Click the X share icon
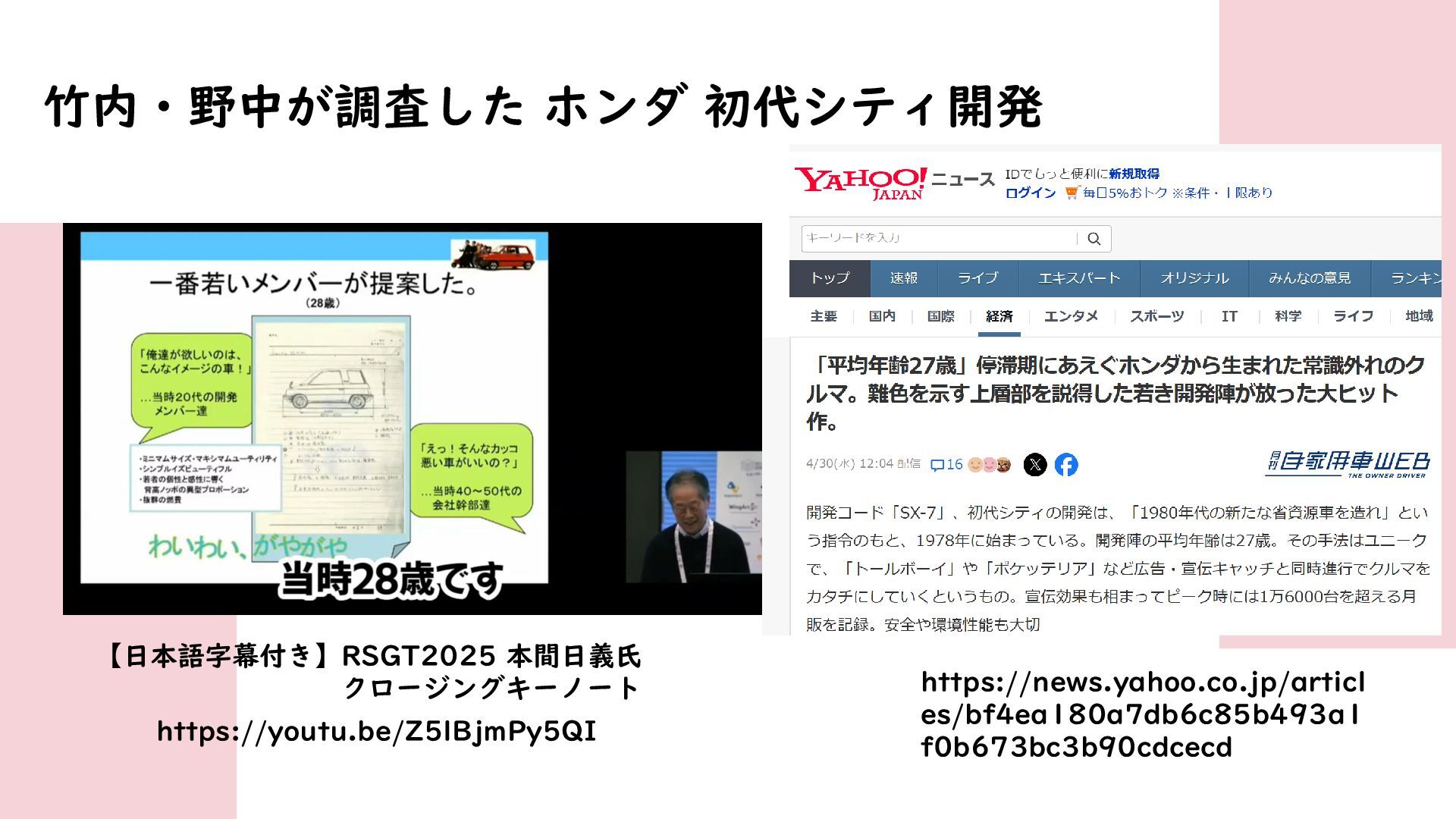 coord(1035,464)
